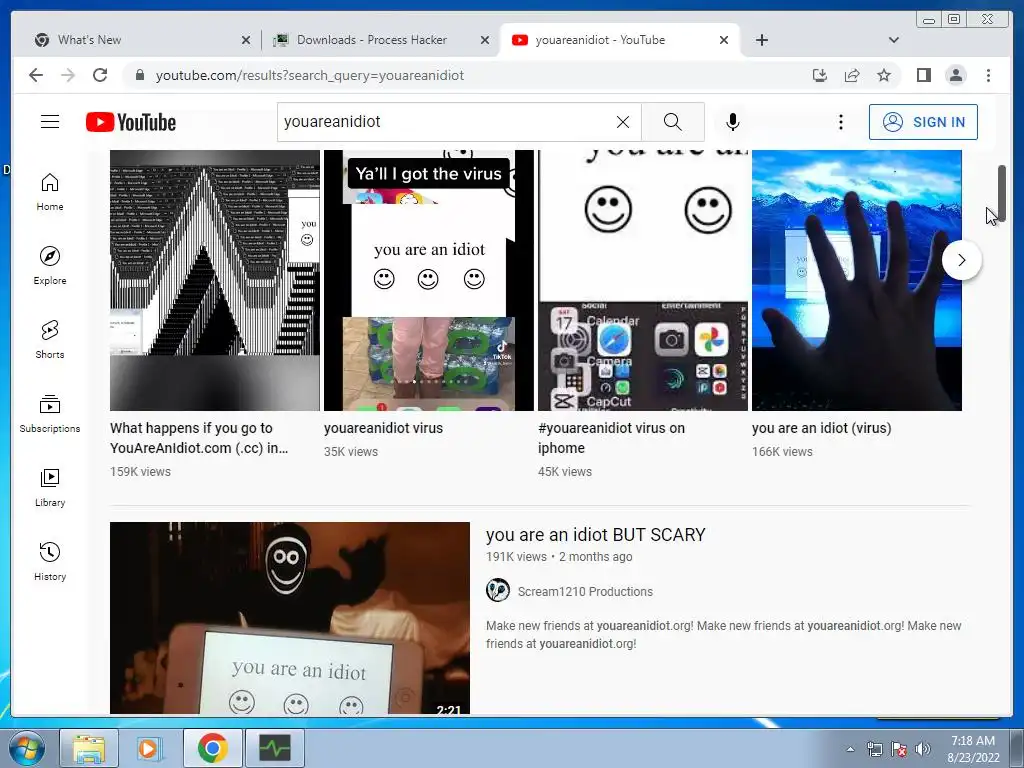Start voice search with microphone

pos(733,121)
